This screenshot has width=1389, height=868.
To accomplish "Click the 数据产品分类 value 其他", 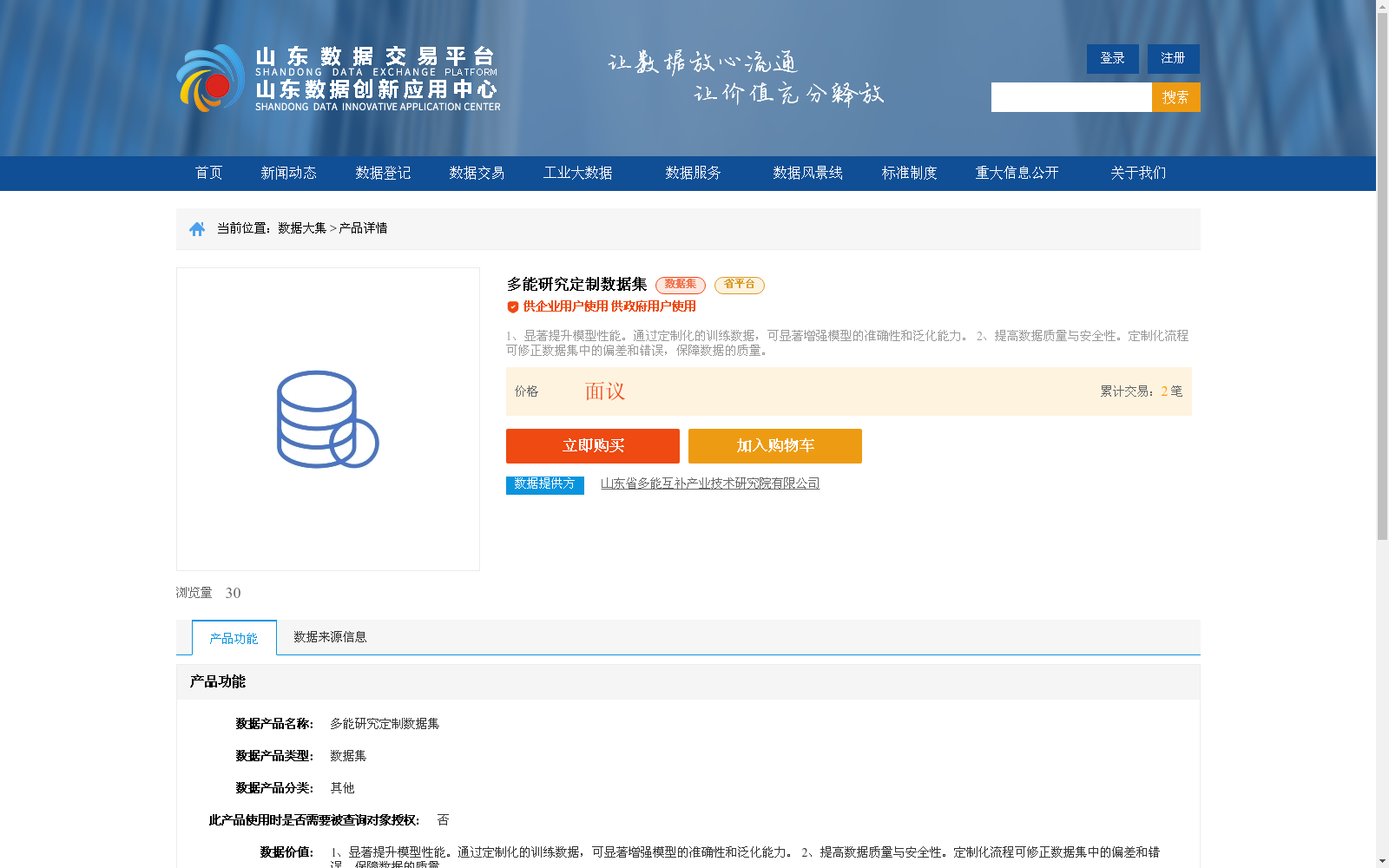I will point(342,788).
